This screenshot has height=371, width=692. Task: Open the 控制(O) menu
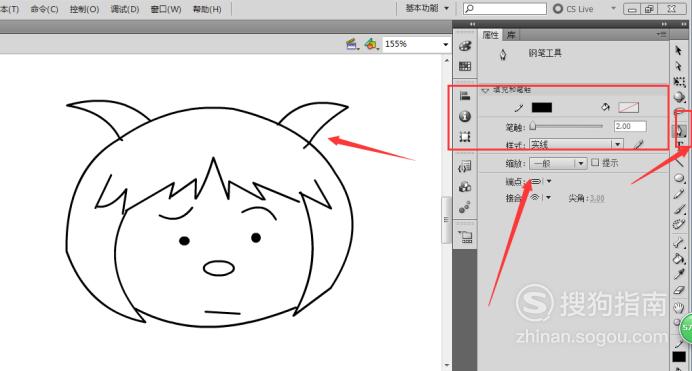pos(84,9)
